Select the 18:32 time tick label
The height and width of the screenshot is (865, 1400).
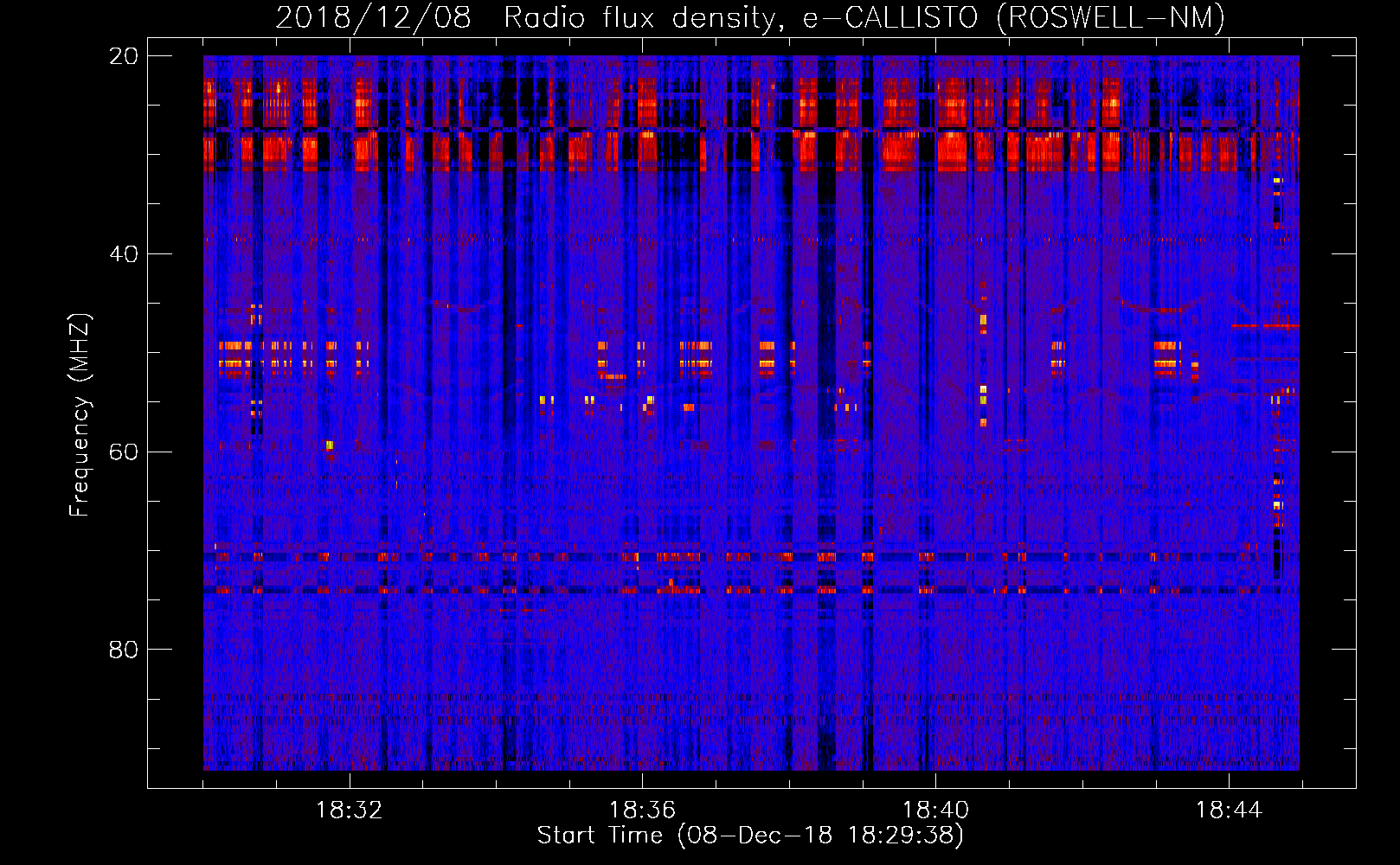point(350,811)
